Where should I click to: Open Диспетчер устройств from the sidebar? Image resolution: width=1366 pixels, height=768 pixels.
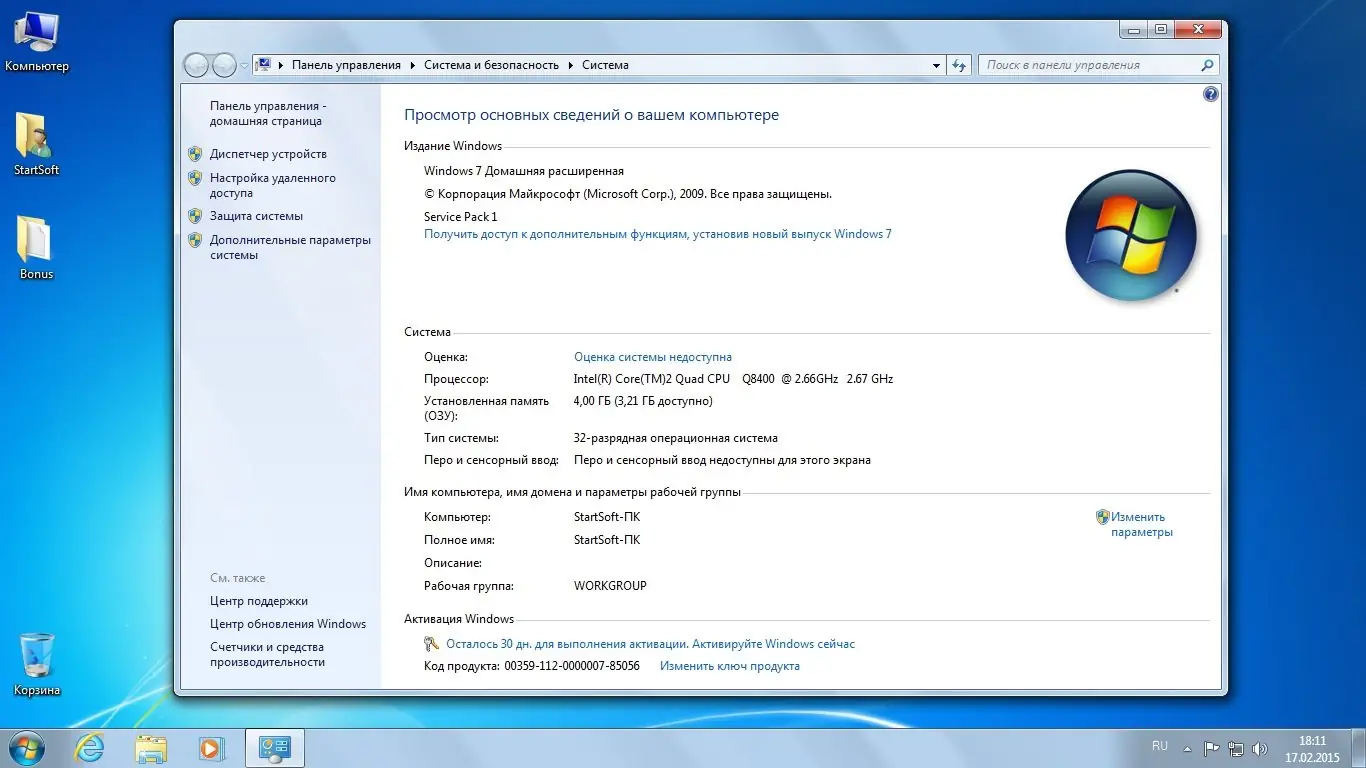(266, 153)
